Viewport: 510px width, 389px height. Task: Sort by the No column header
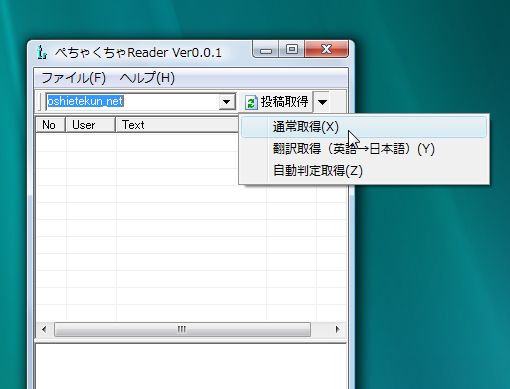coord(50,125)
